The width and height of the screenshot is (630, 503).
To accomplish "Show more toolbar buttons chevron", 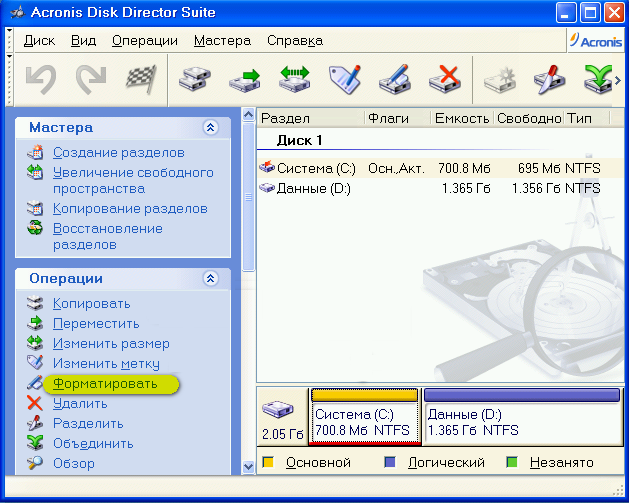I will (618, 80).
